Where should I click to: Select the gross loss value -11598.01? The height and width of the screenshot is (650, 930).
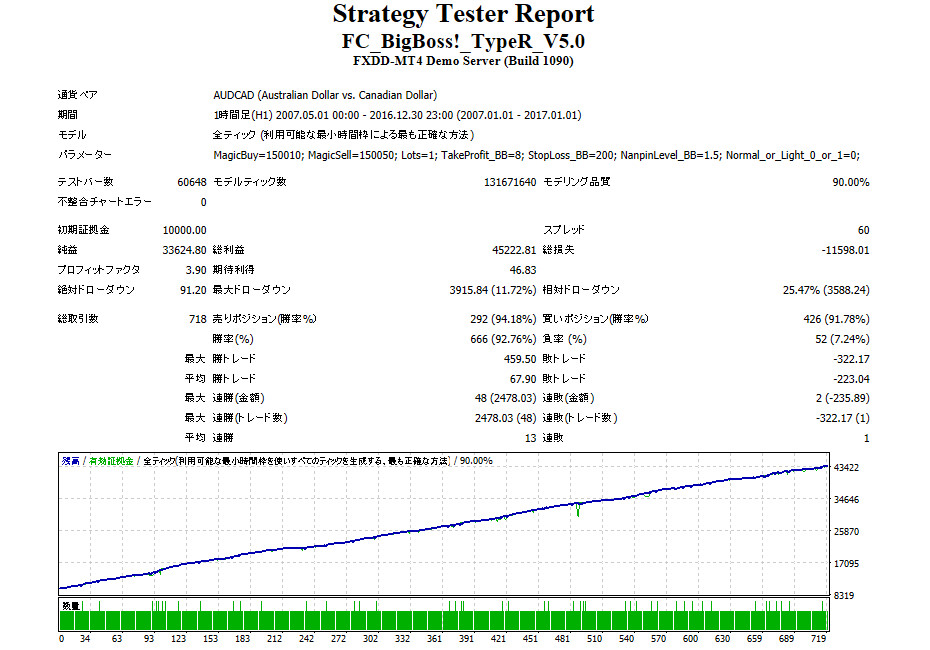845,250
